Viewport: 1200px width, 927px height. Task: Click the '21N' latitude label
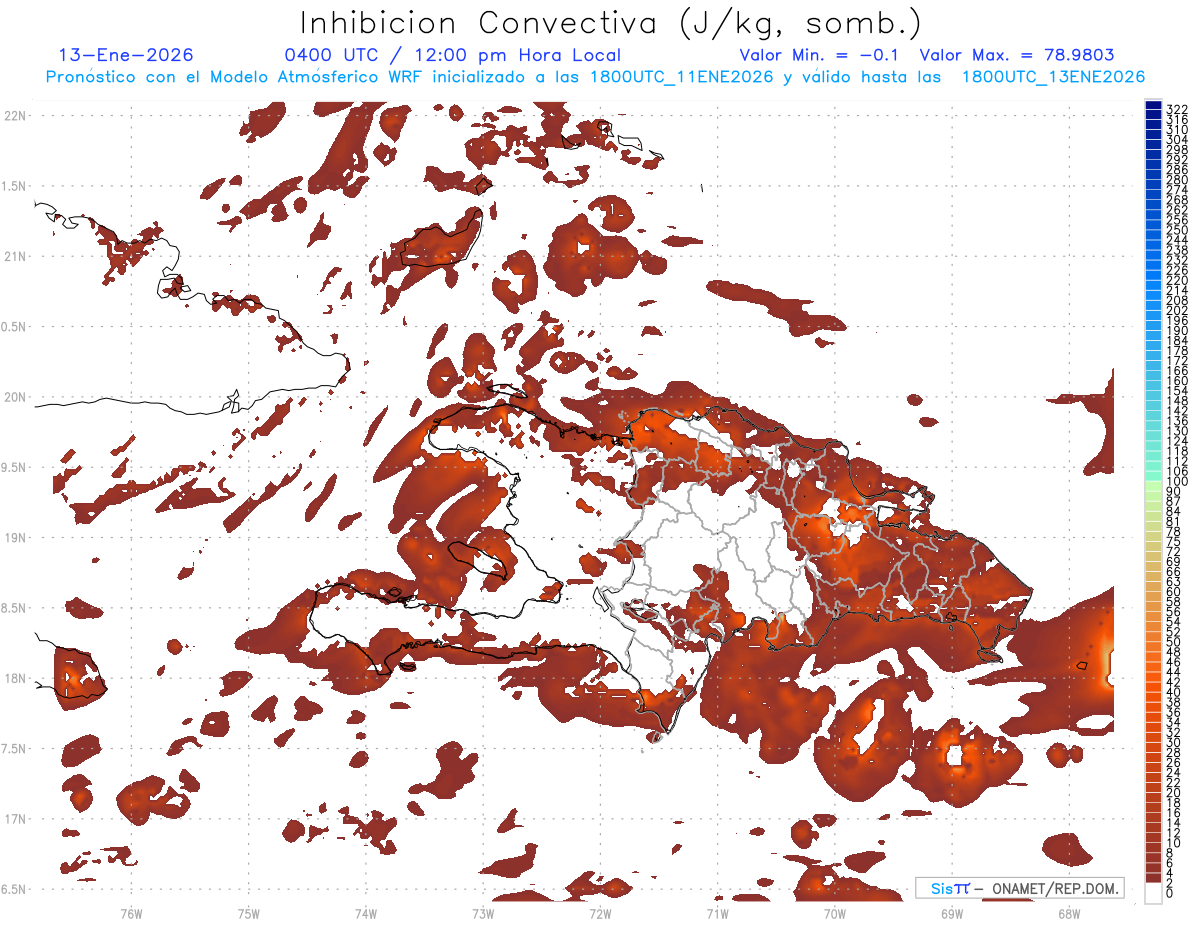click(x=16, y=256)
